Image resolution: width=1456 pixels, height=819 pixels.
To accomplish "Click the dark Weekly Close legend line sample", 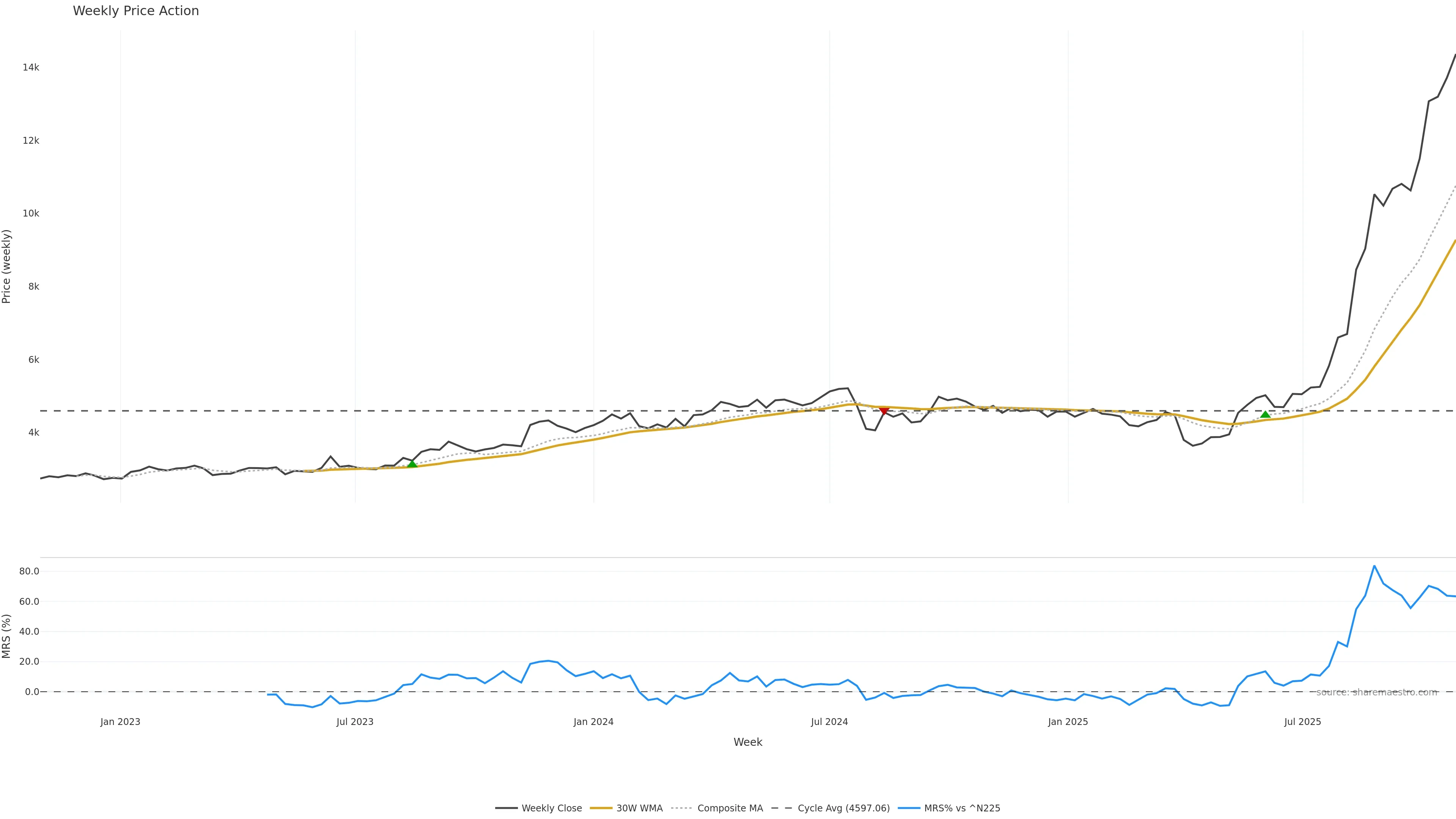I will tap(507, 808).
